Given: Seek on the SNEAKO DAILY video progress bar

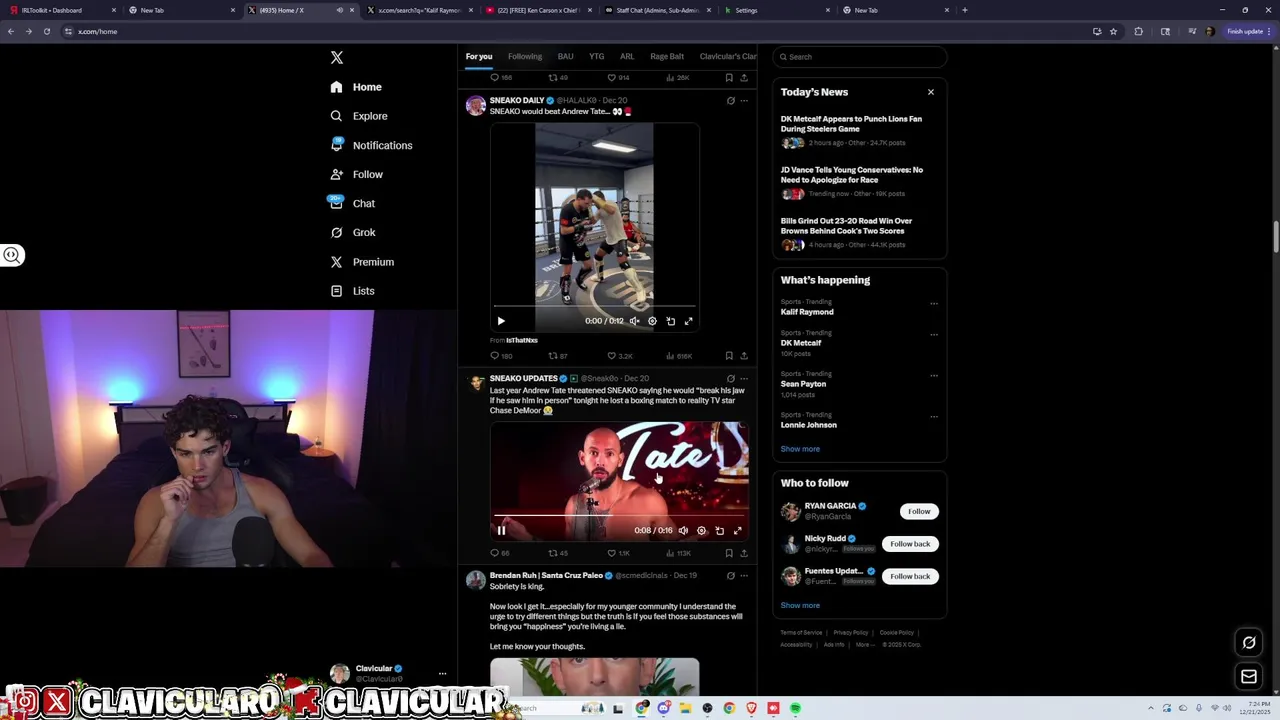Looking at the screenshot, I should [594, 306].
